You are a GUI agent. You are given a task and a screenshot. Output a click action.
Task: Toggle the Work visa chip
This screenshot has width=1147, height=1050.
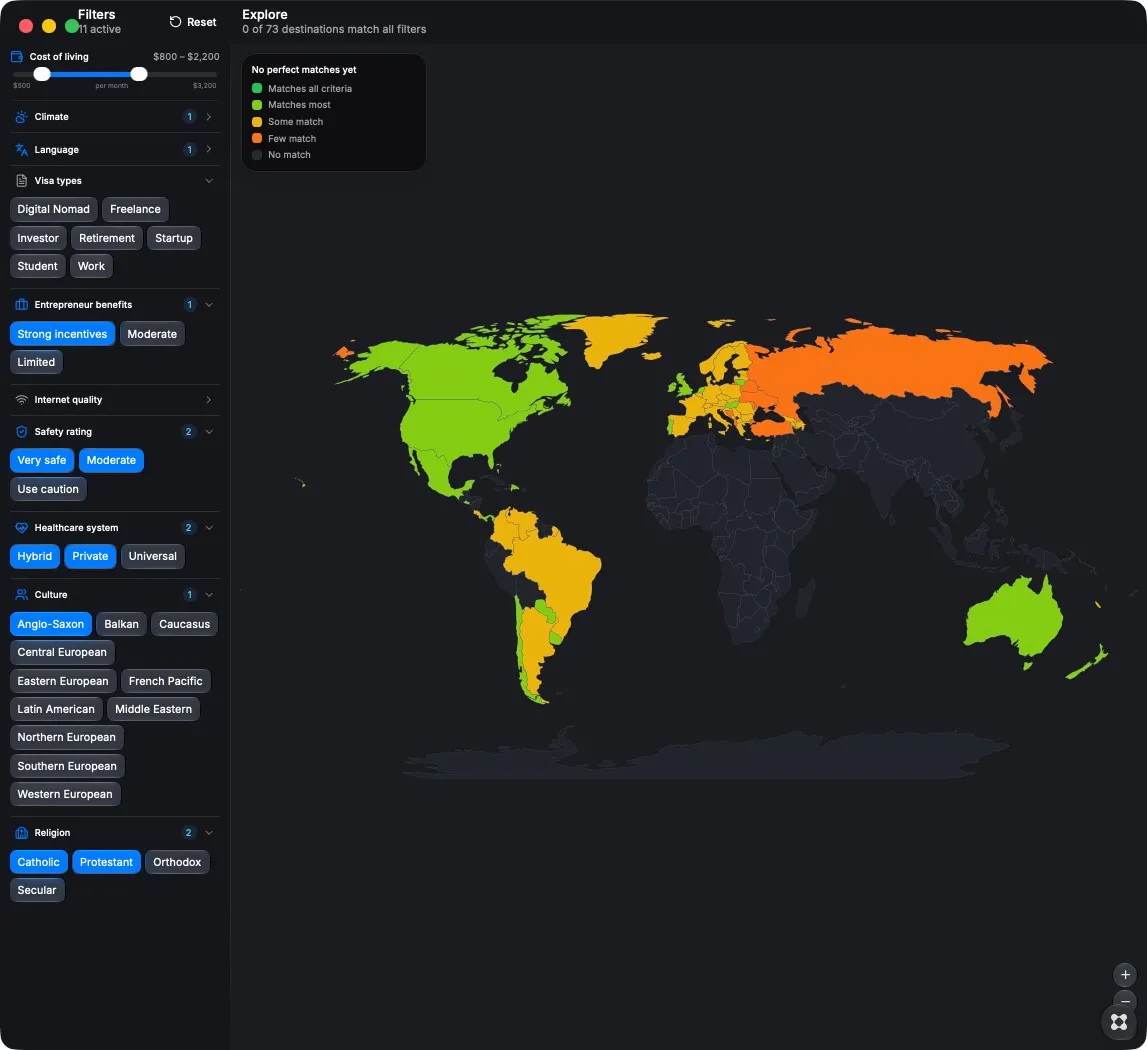pyautogui.click(x=91, y=266)
